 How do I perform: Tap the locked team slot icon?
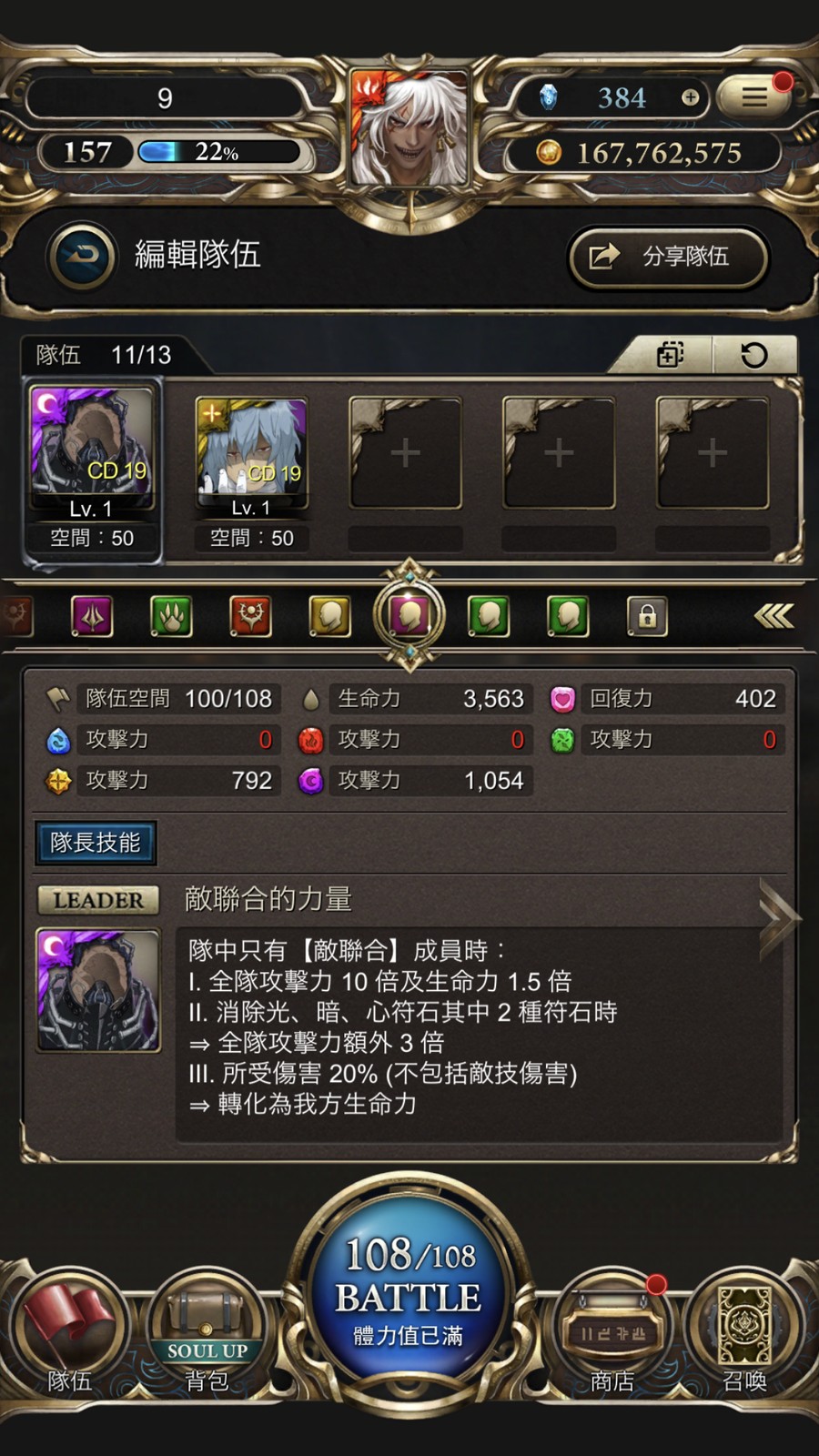coord(647,617)
